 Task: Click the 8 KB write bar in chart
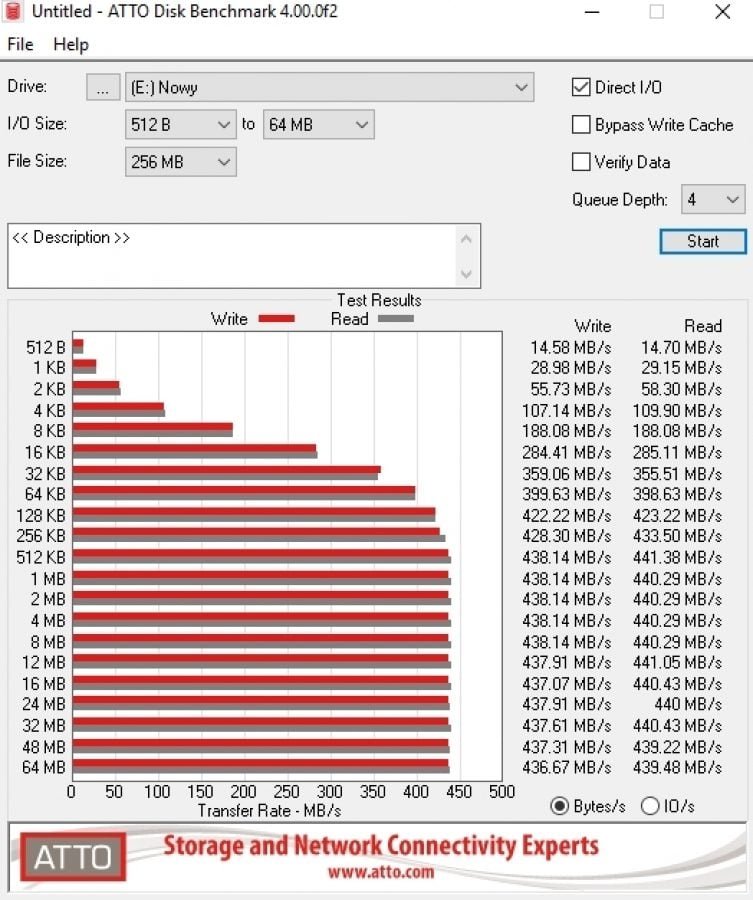153,426
